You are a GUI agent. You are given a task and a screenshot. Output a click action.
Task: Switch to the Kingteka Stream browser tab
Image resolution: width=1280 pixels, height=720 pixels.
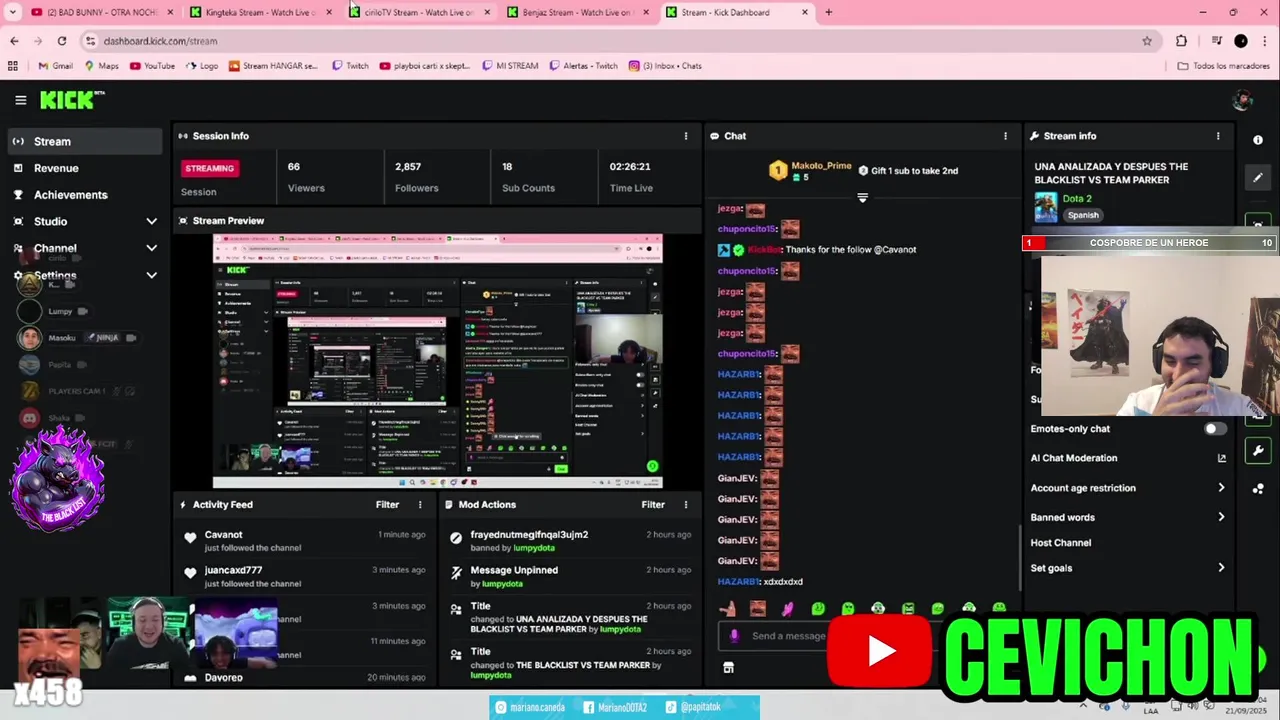[x=260, y=12]
